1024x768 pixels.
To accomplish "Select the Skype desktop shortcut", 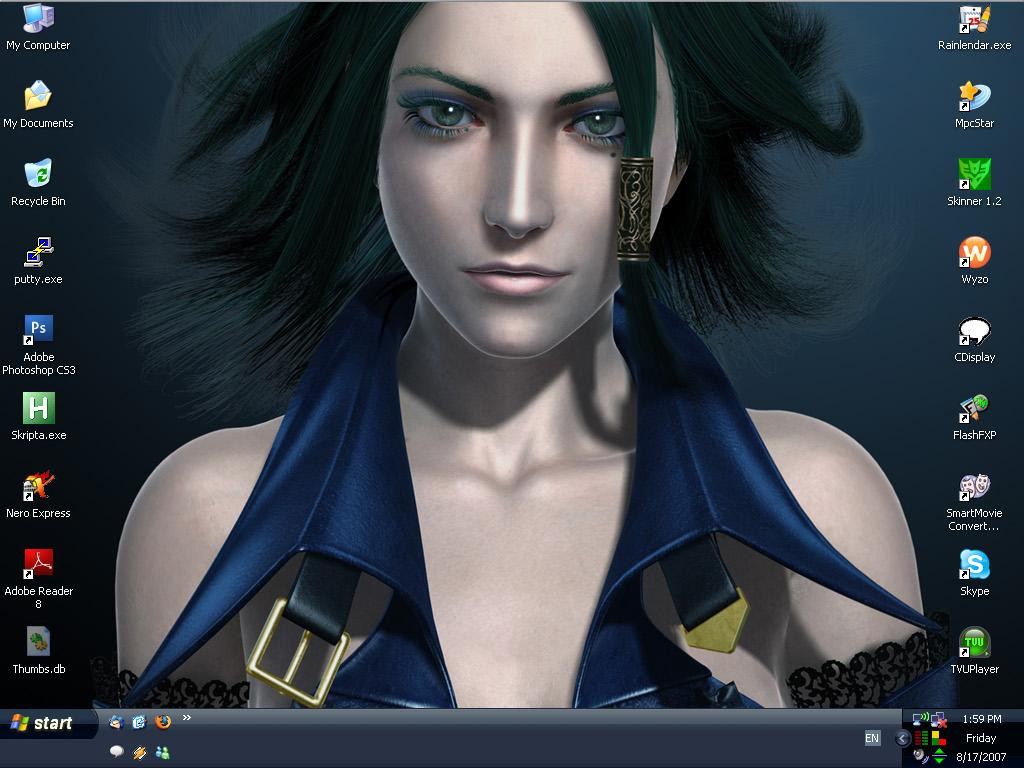I will (x=974, y=573).
